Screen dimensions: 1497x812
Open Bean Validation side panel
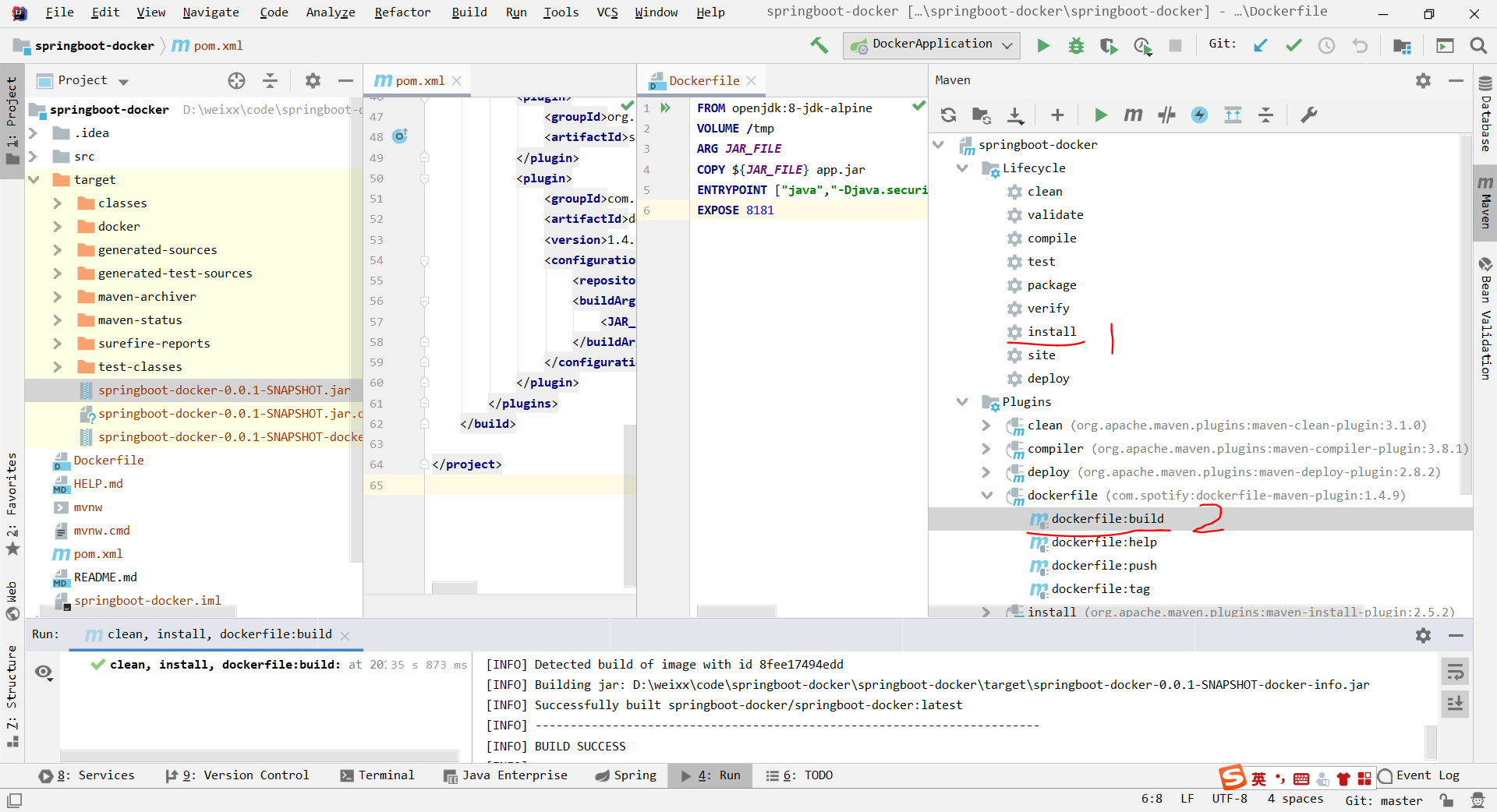click(x=1485, y=318)
